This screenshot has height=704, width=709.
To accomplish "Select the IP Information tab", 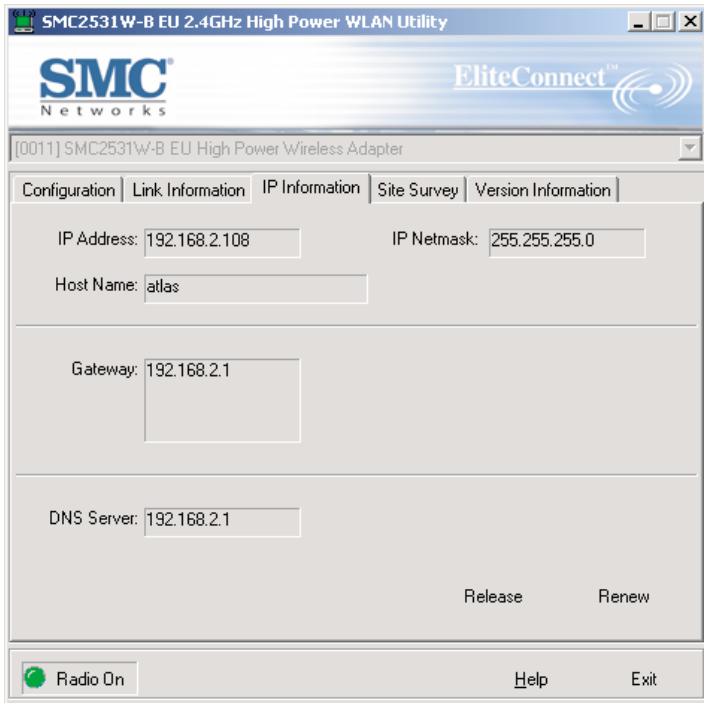I will (311, 188).
